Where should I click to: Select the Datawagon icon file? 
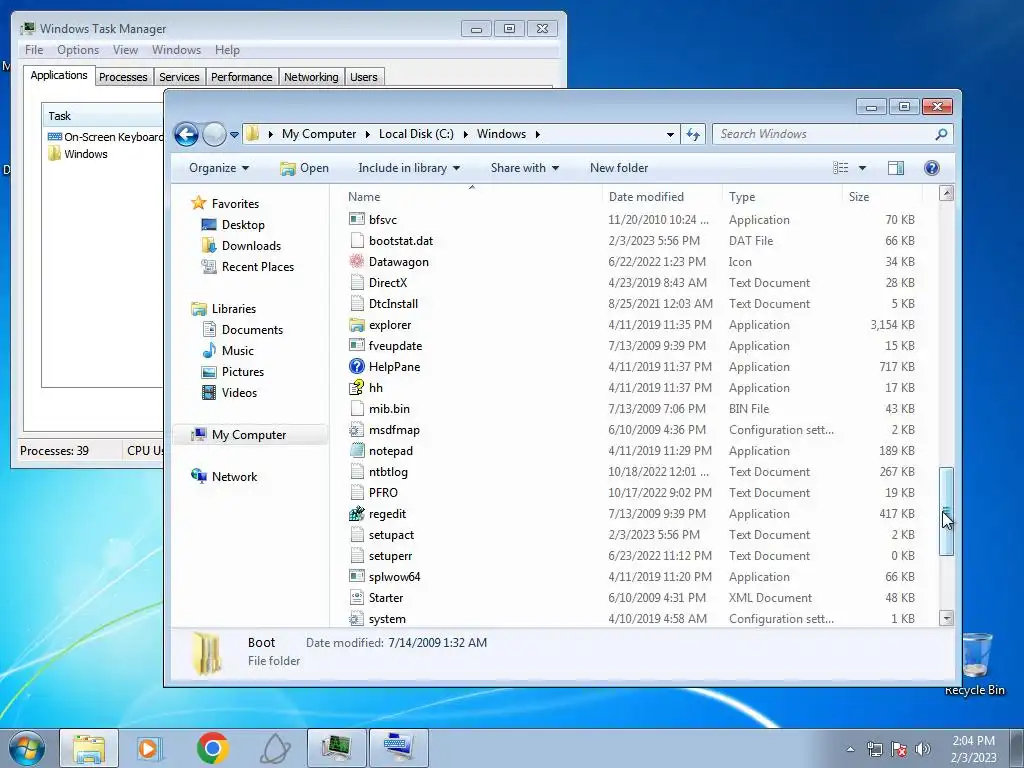(x=356, y=262)
